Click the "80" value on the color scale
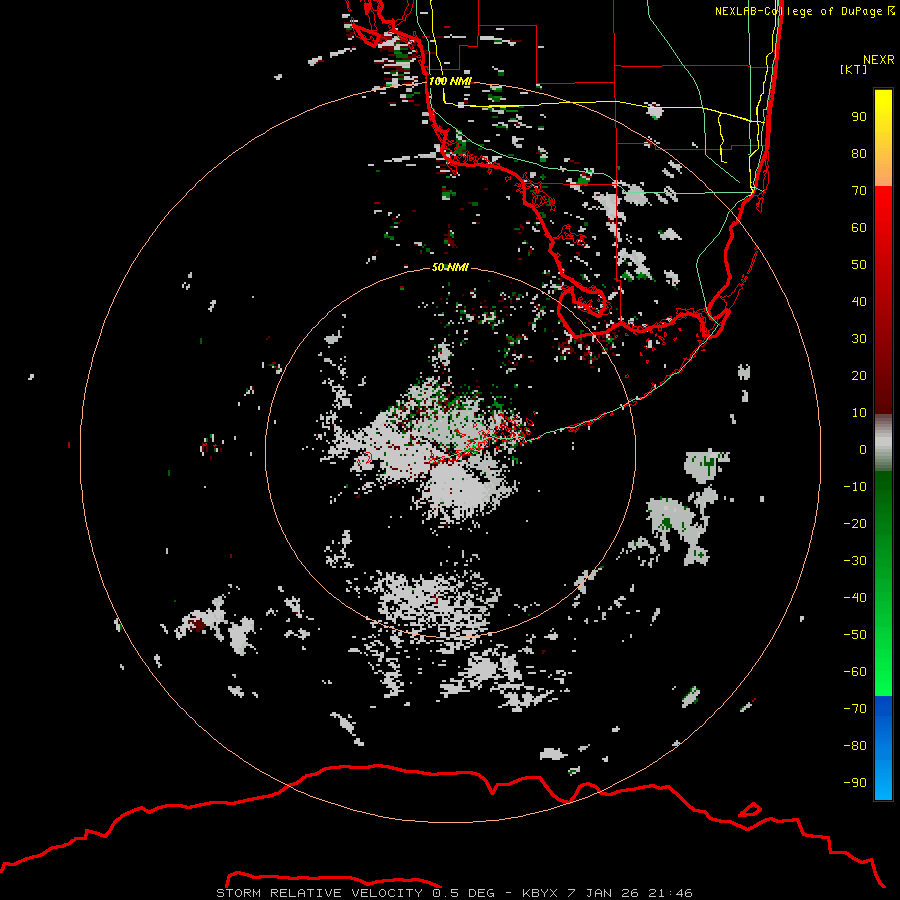Viewport: 900px width, 900px height. click(859, 154)
